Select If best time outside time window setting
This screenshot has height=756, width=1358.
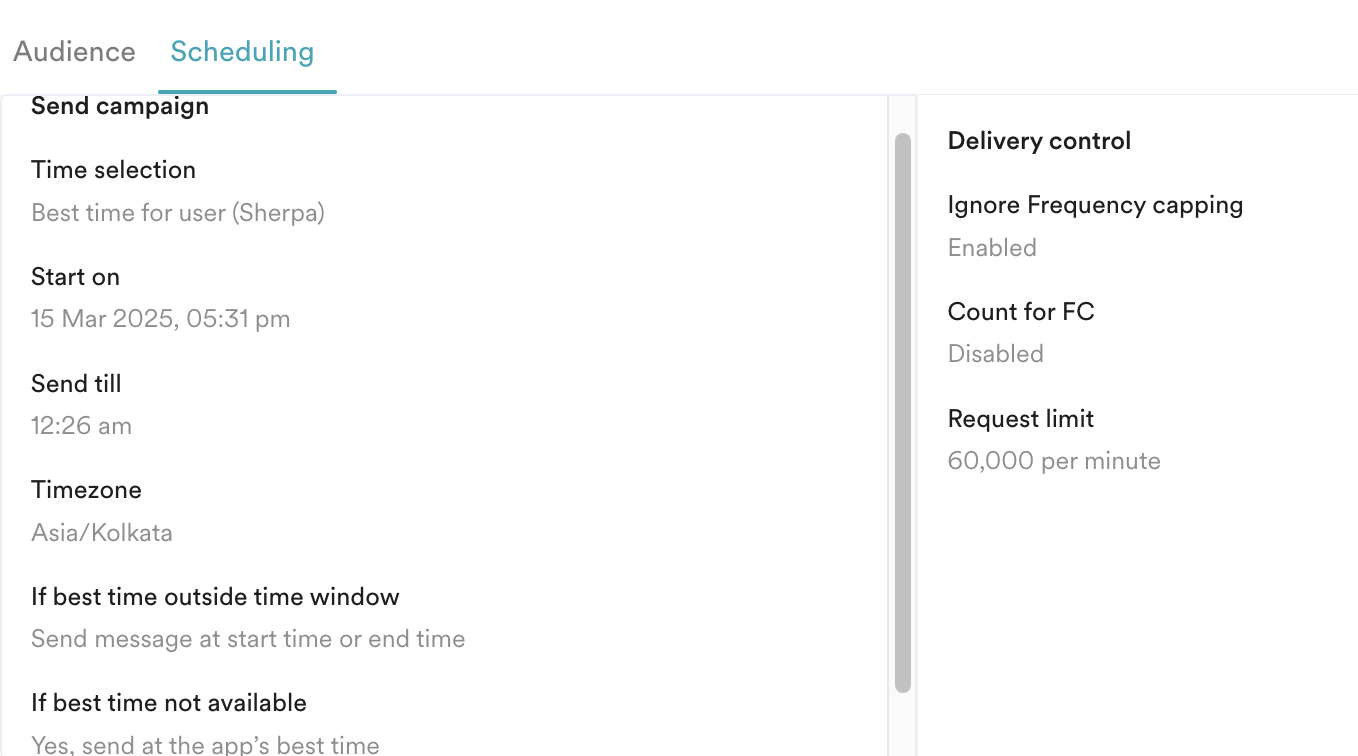point(215,596)
